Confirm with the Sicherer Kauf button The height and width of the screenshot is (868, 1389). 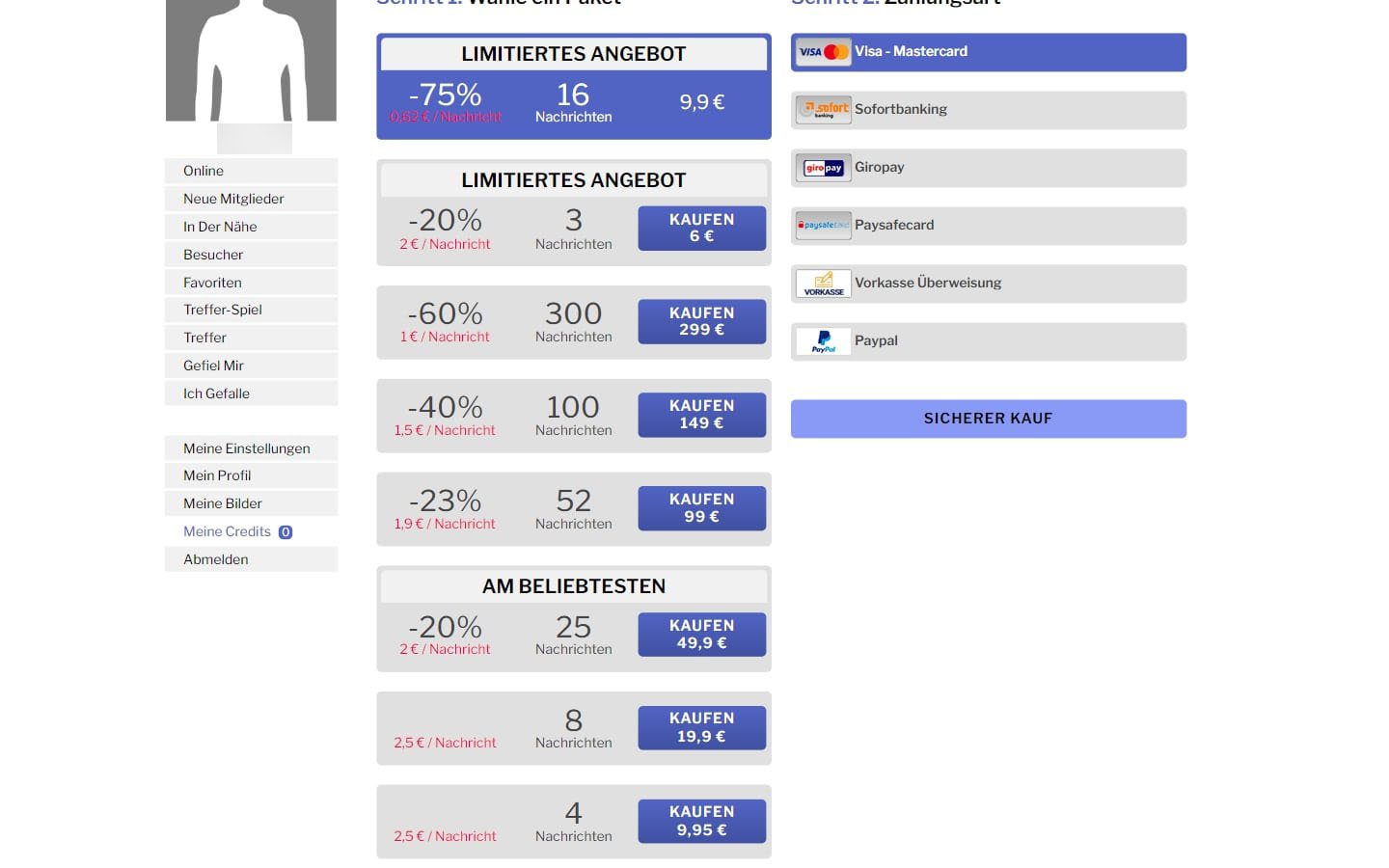[989, 419]
